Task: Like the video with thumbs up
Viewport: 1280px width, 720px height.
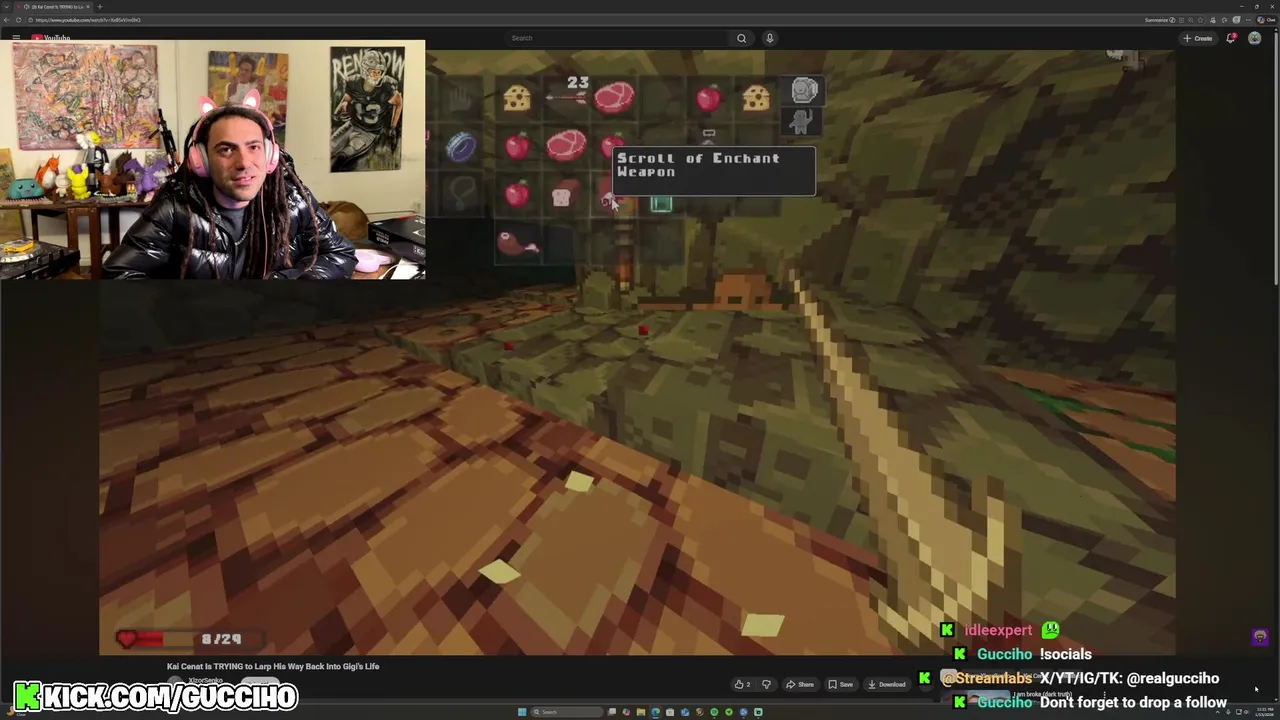Action: click(x=742, y=684)
